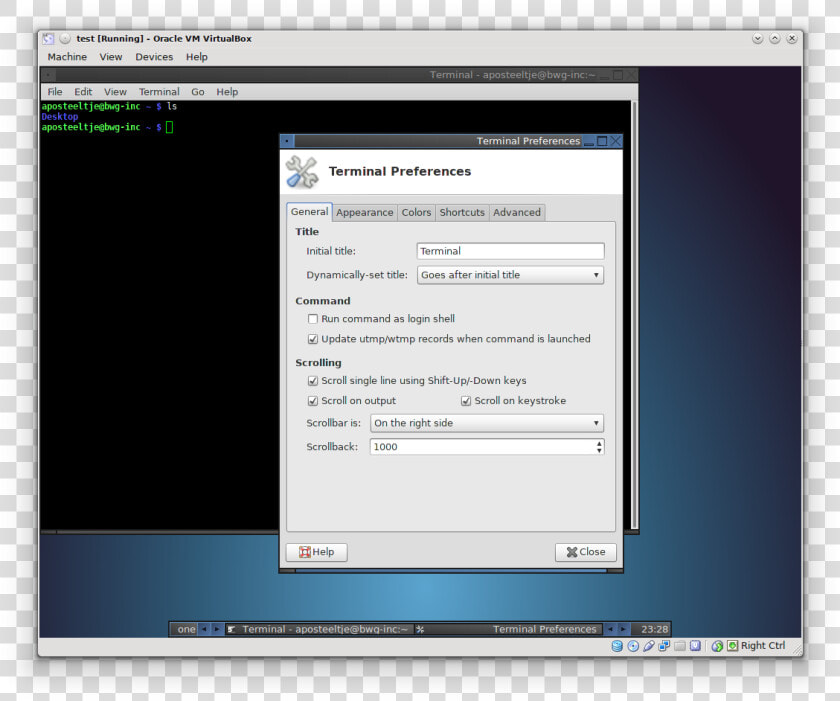Click the 'Initial title' text field
840x701 pixels.
coord(511,251)
